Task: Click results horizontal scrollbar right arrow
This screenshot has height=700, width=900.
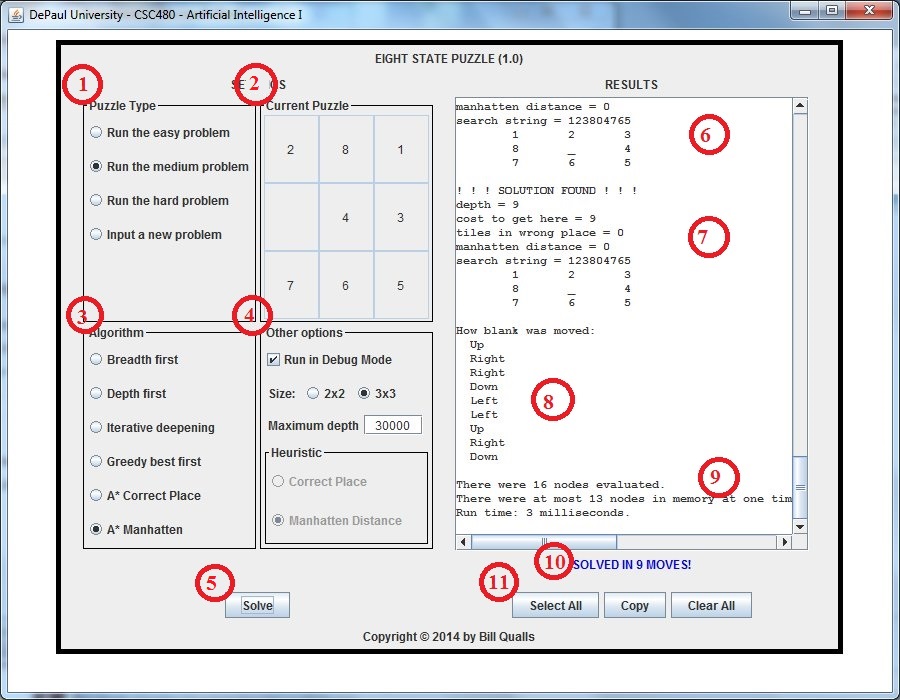Action: 784,542
